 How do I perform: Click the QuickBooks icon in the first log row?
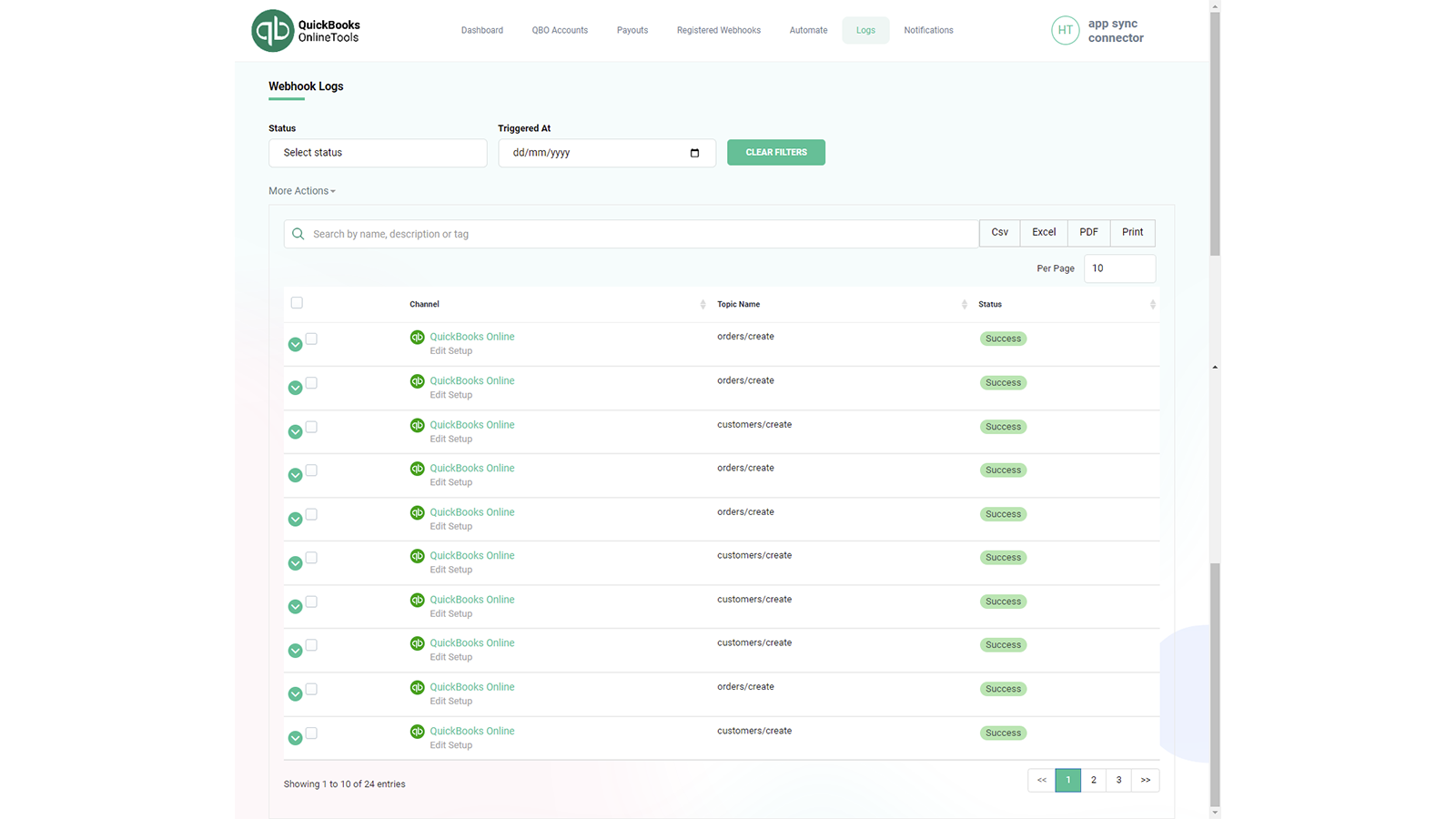coord(417,337)
